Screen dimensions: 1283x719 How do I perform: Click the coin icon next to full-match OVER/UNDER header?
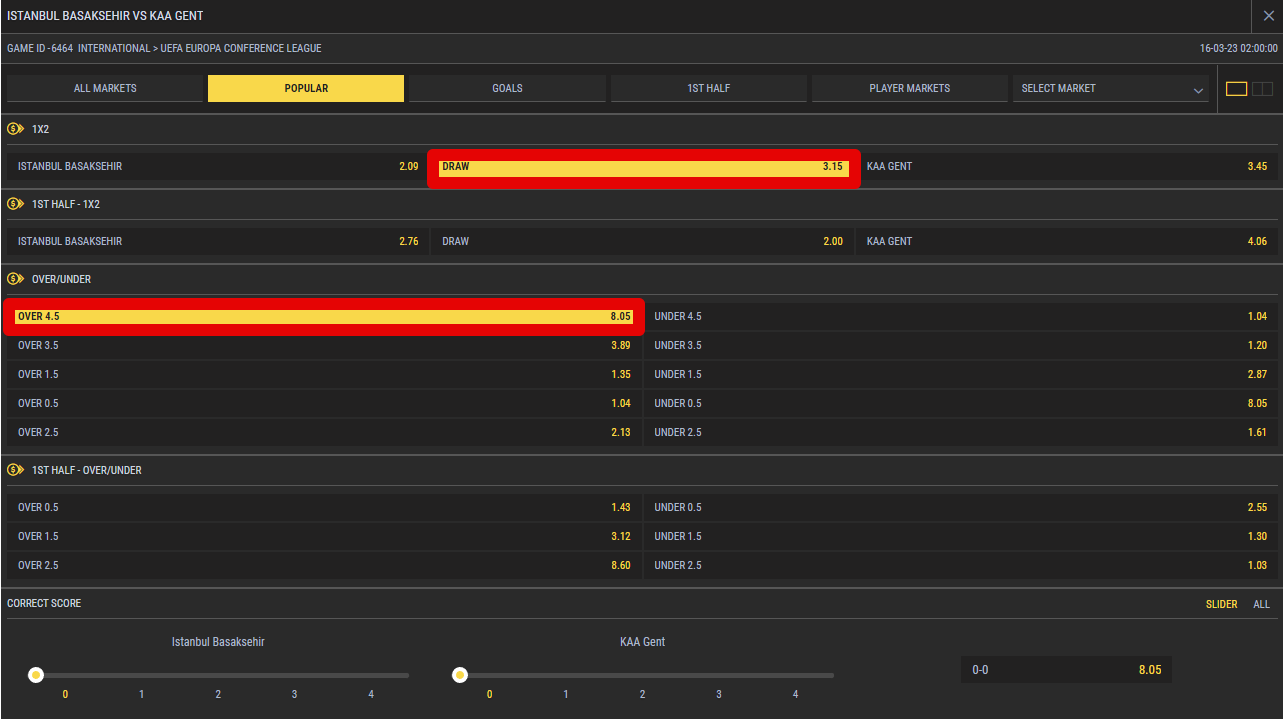[15, 279]
